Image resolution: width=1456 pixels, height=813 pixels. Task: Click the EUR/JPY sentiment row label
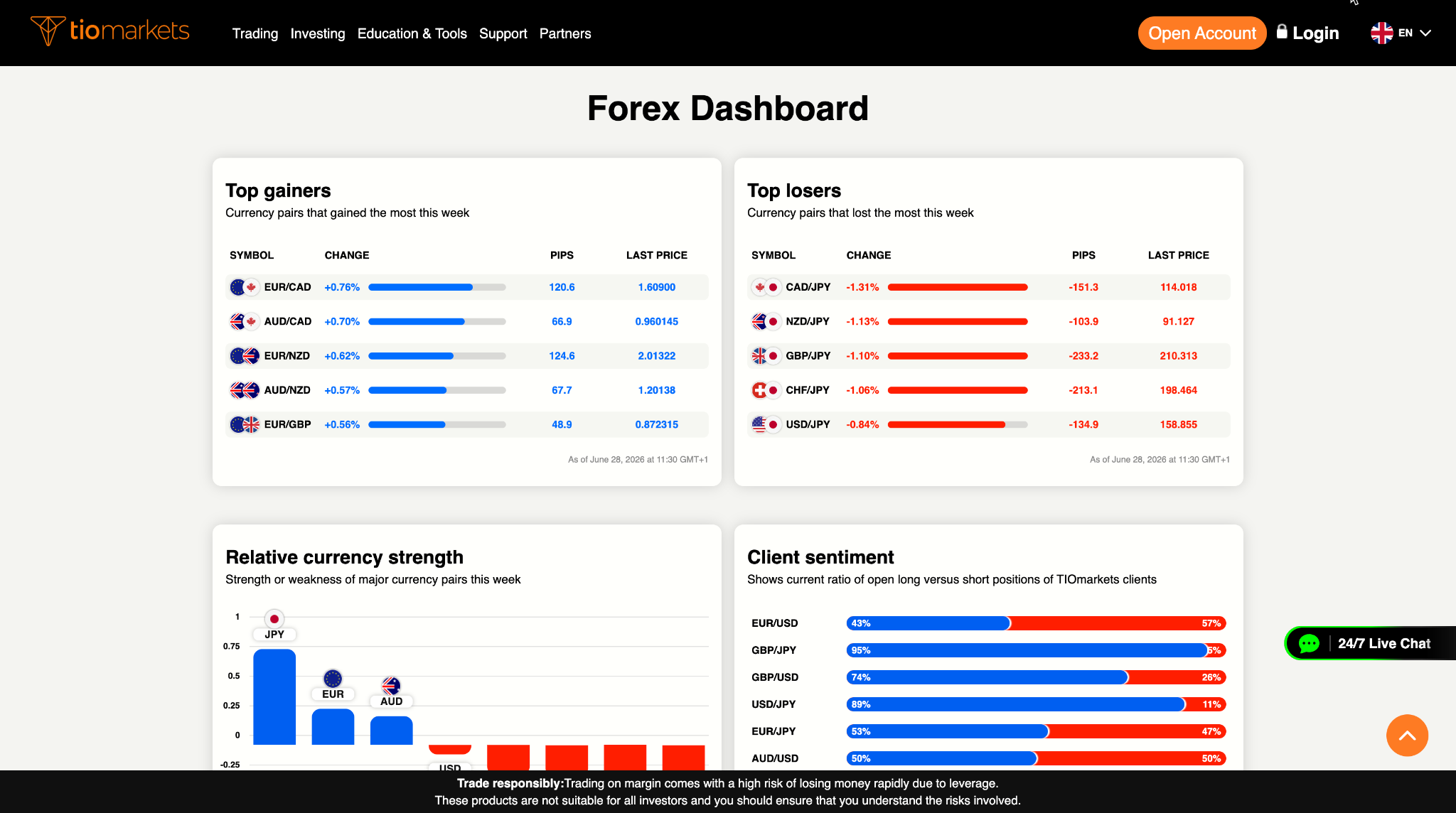(x=773, y=731)
